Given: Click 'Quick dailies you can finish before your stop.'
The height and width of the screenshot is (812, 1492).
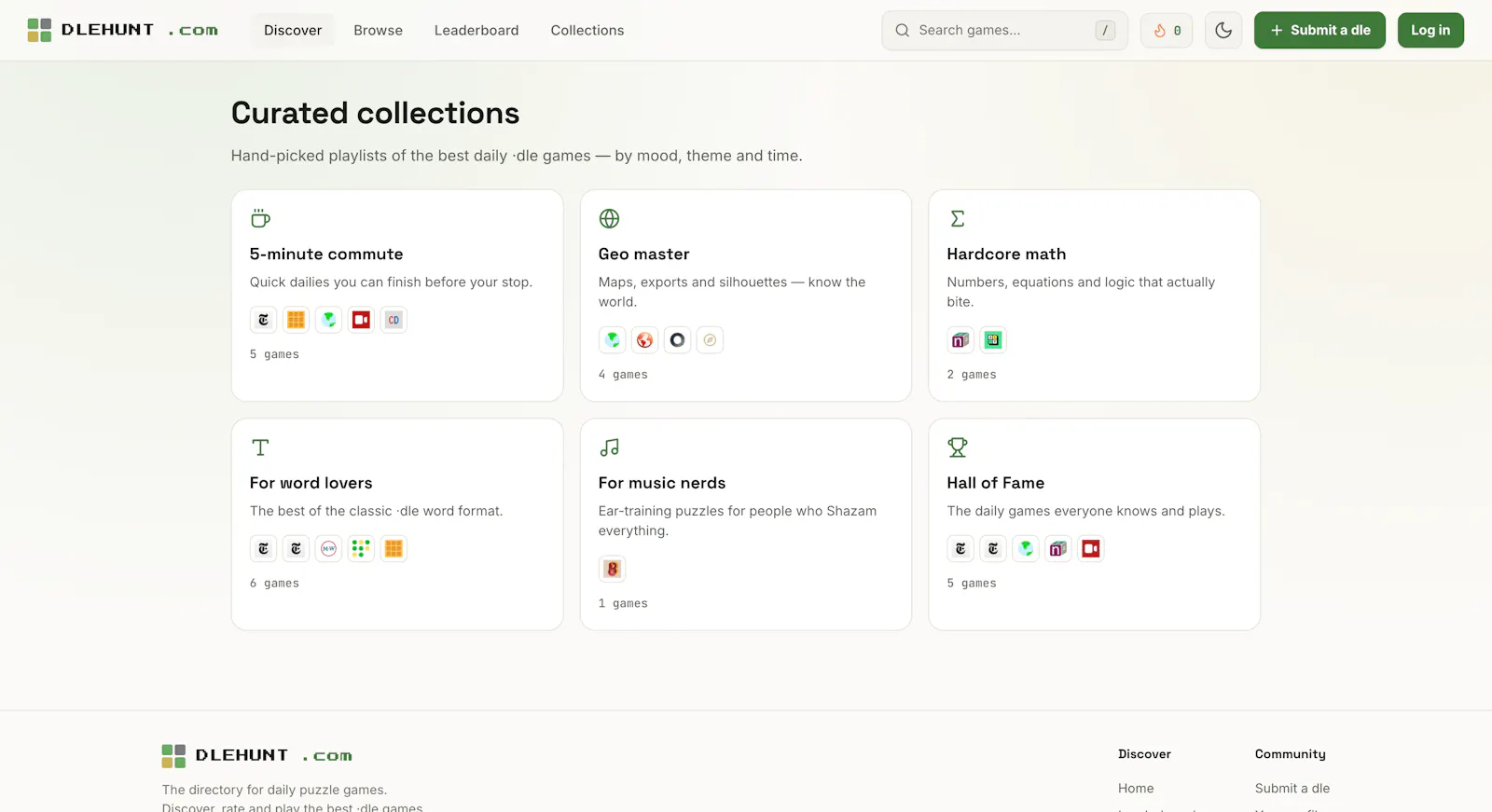Looking at the screenshot, I should click(391, 282).
